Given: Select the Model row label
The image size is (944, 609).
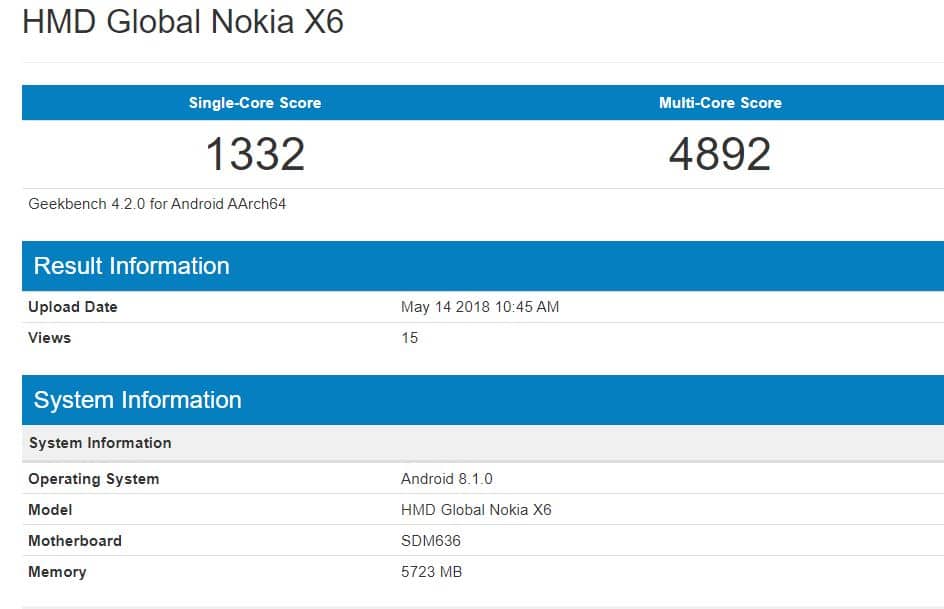Looking at the screenshot, I should [x=47, y=509].
